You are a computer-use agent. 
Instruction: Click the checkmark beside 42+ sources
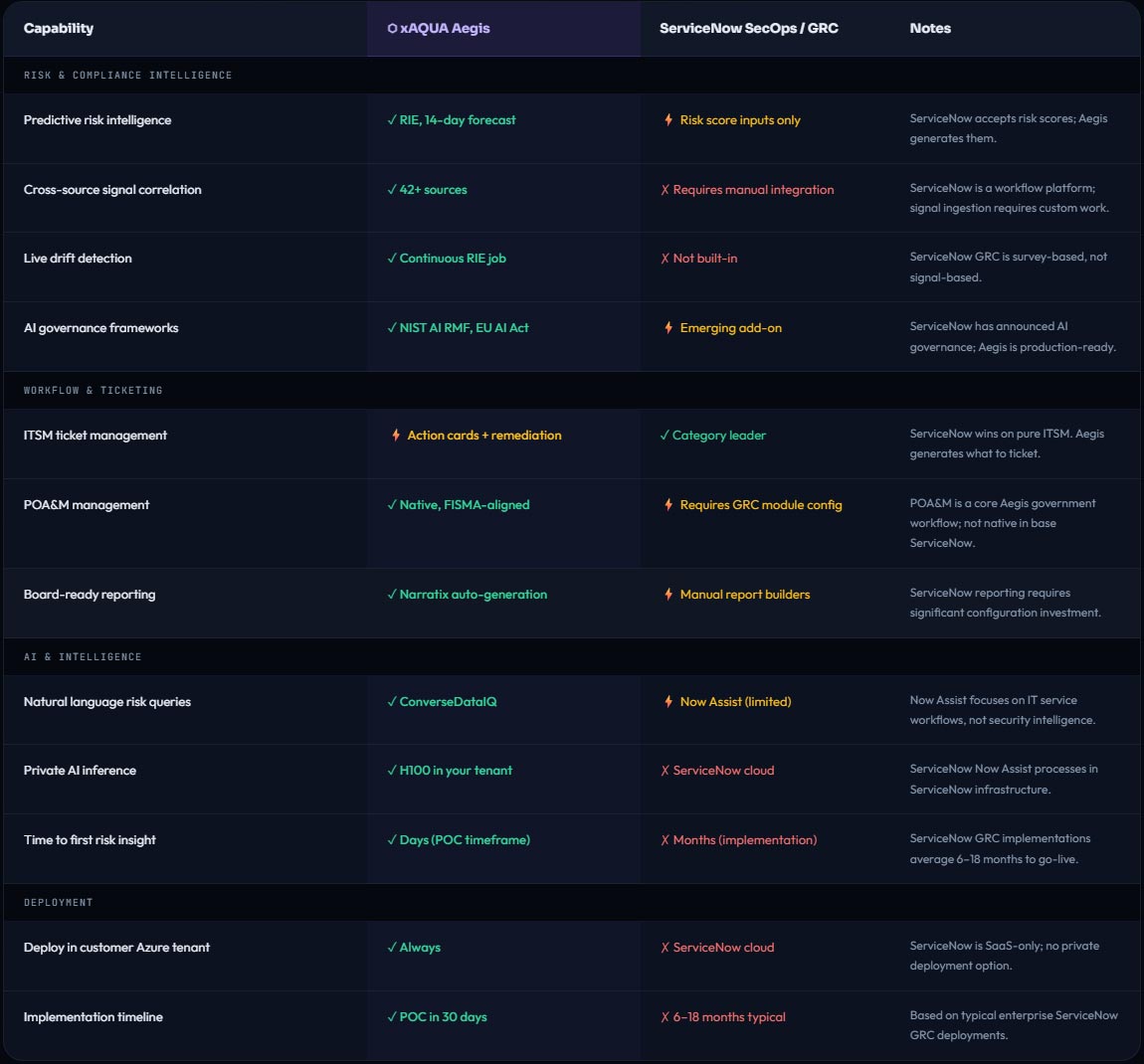tap(392, 190)
